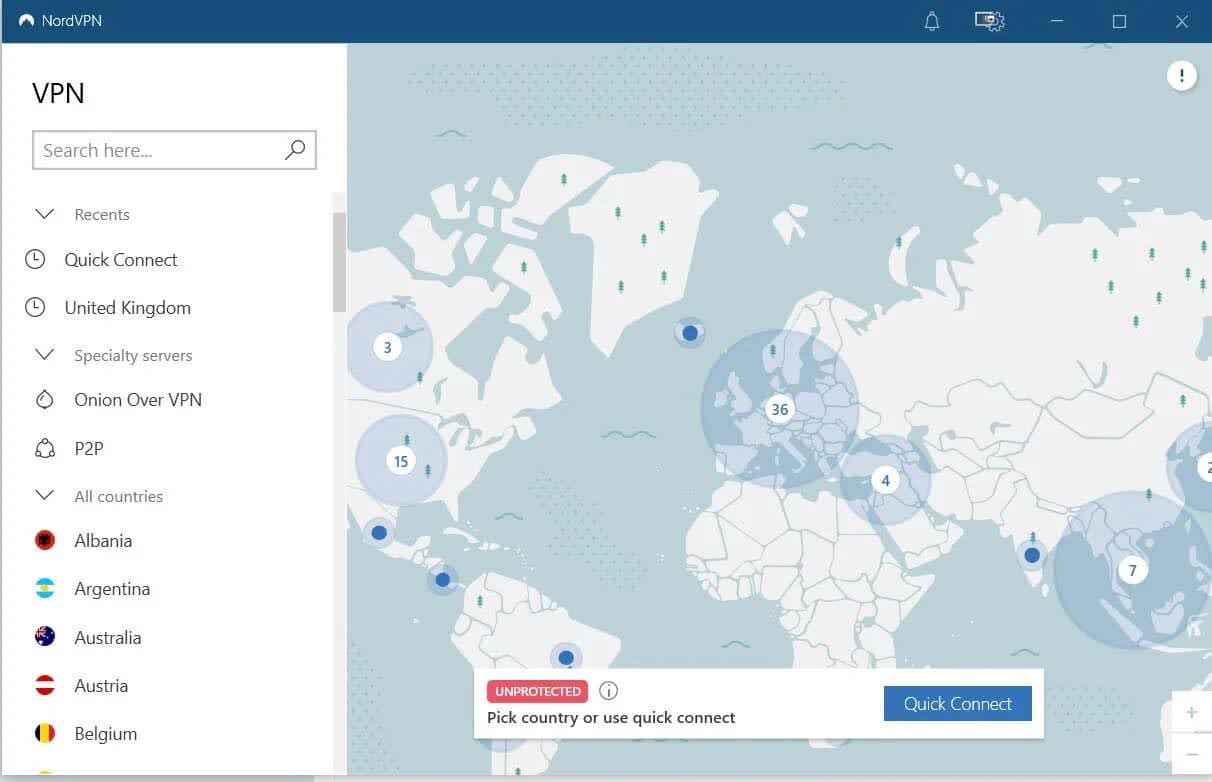Click the Australia flag icon
This screenshot has width=1212, height=782.
pyautogui.click(x=45, y=637)
